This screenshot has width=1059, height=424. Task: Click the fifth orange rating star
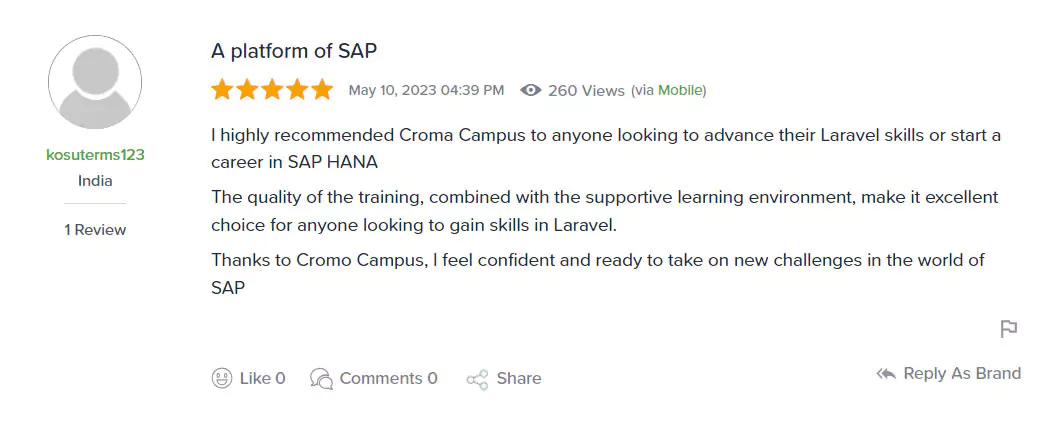[x=322, y=90]
